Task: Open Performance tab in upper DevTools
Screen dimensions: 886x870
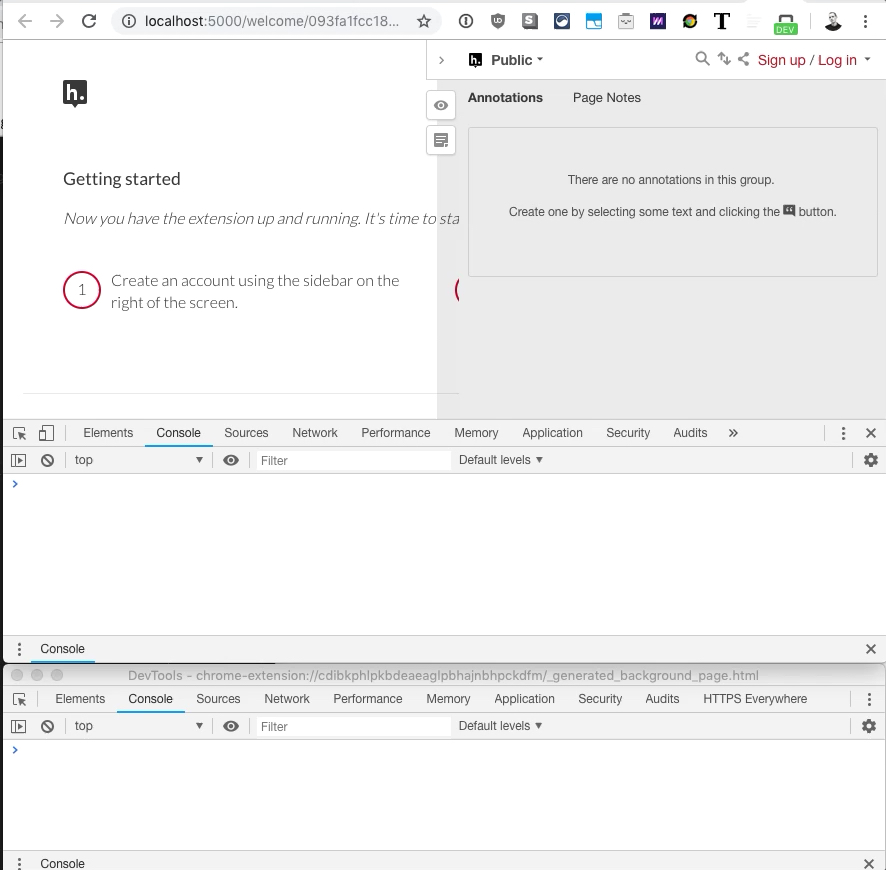Action: coord(396,433)
